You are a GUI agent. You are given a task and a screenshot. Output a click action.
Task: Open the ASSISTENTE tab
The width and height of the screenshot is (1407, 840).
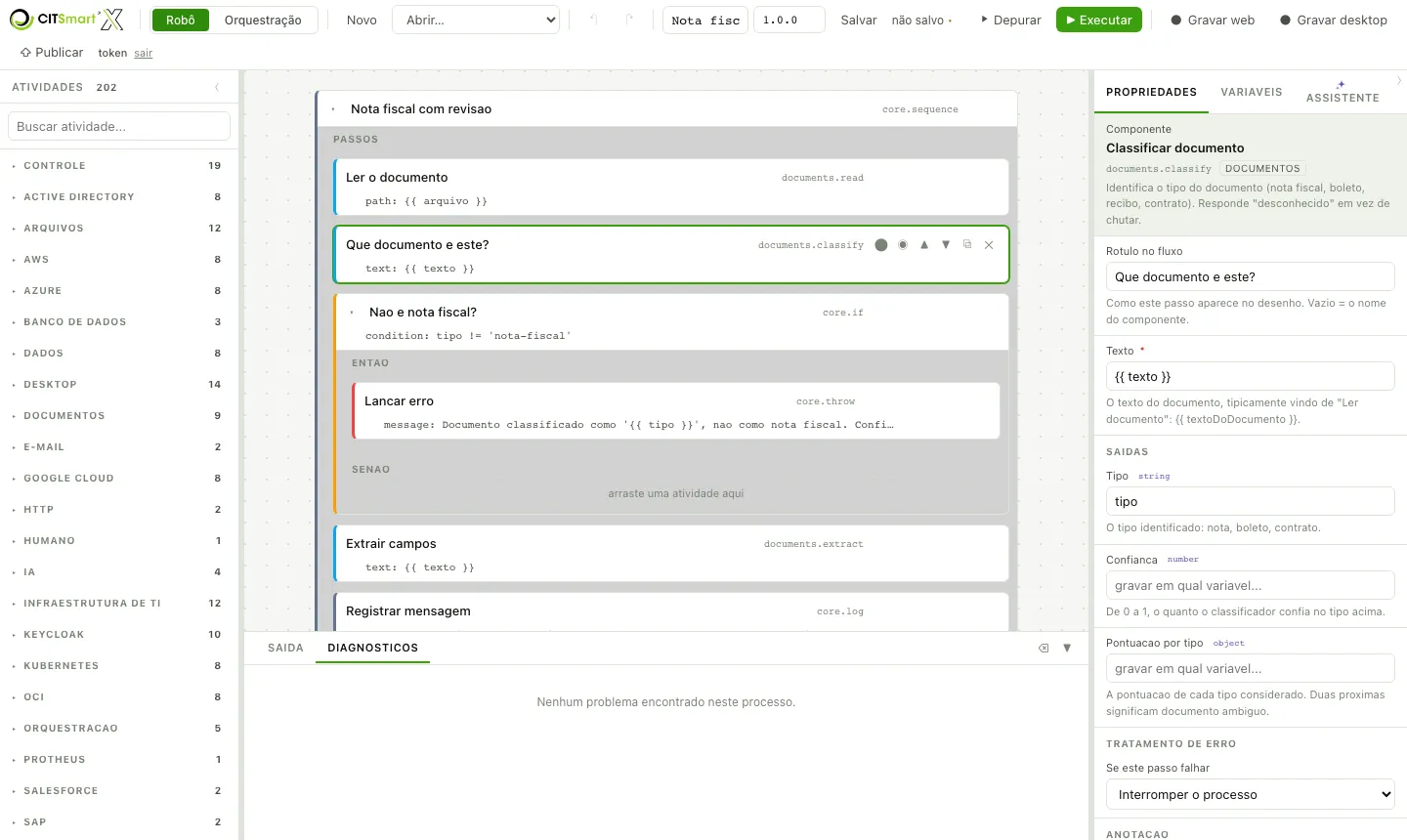pyautogui.click(x=1343, y=92)
